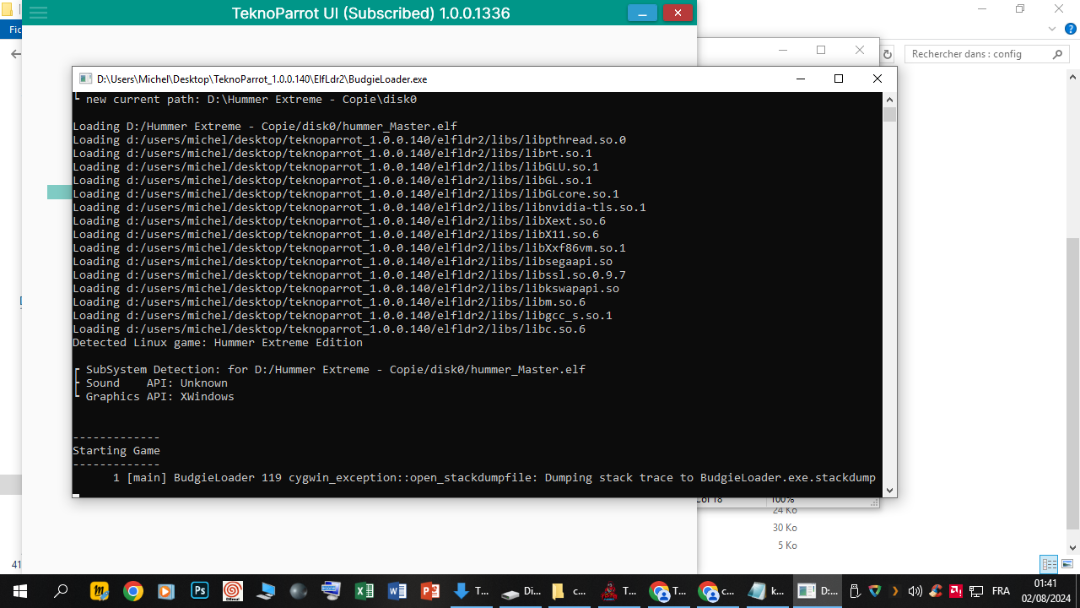Open Google Chrome from the taskbar
The image size is (1080, 608).
point(133,591)
